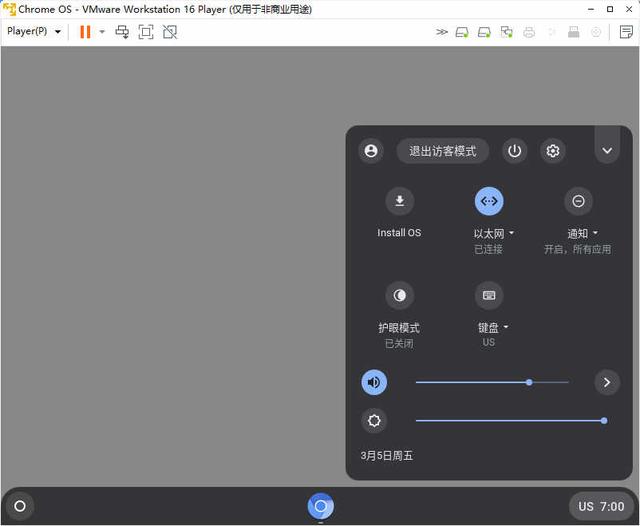The height and width of the screenshot is (526, 640).
Task: Click the status tray showing US 7:00
Action: click(x=601, y=506)
